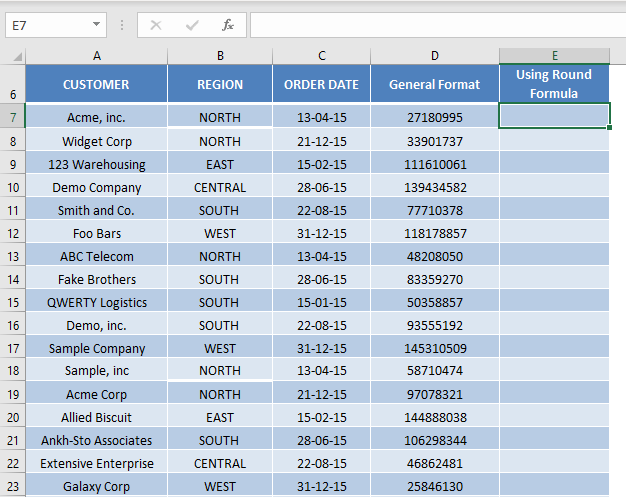Image resolution: width=626 pixels, height=497 pixels.
Task: Select order date in Widget Corp row
Action: [x=321, y=141]
